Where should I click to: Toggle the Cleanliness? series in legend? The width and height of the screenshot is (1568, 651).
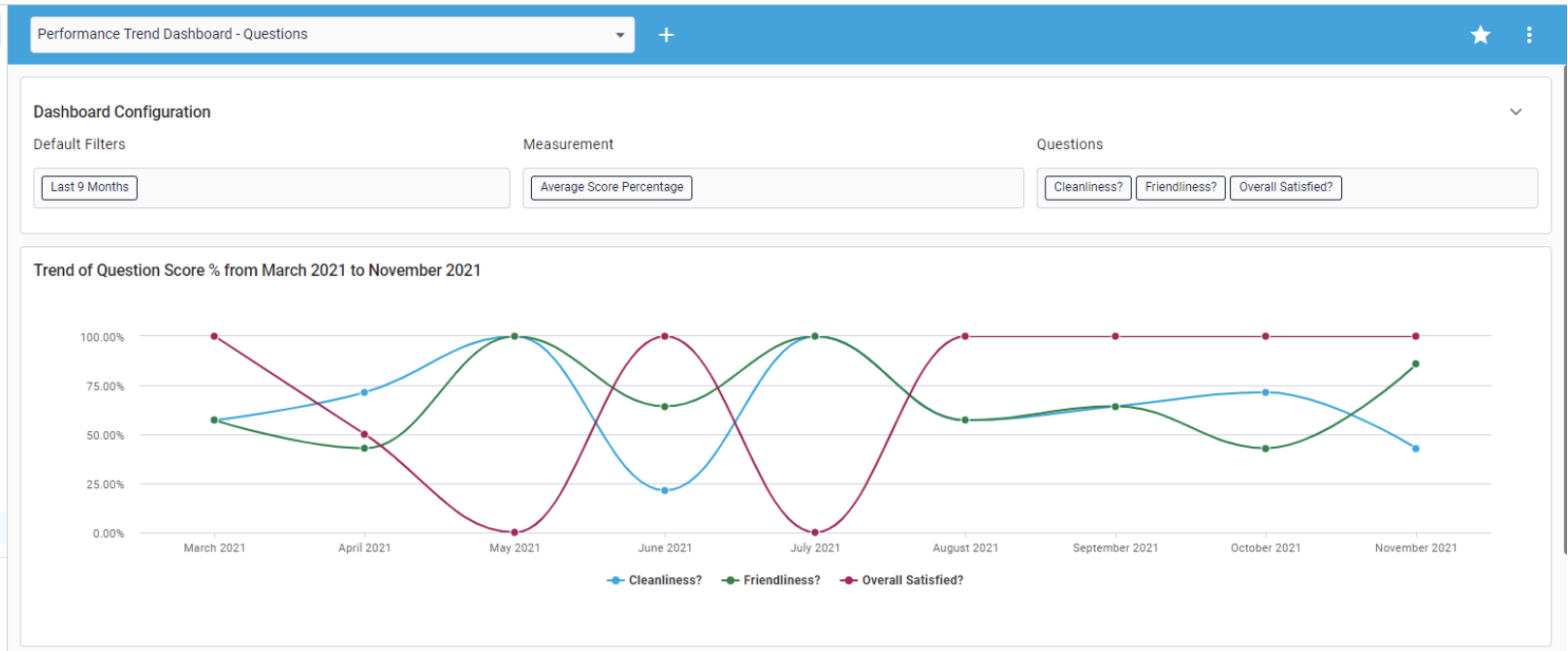coord(655,580)
